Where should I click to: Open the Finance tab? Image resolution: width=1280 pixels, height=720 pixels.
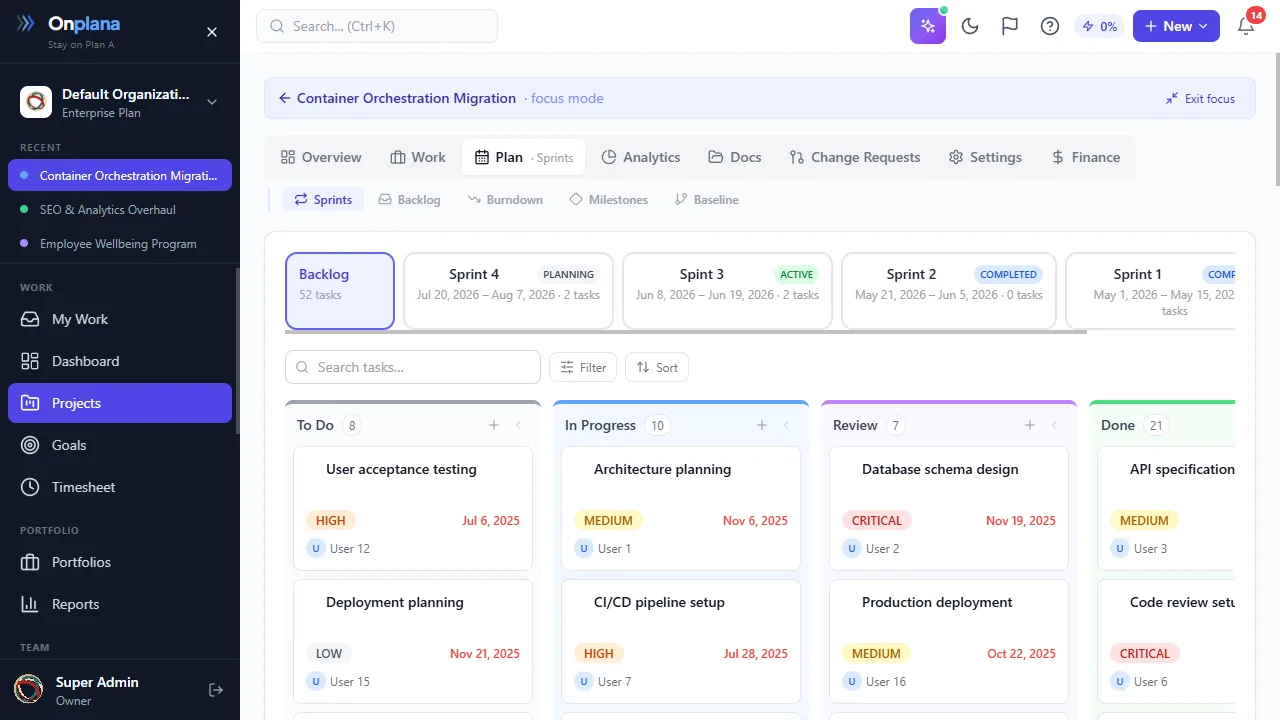tap(1086, 157)
